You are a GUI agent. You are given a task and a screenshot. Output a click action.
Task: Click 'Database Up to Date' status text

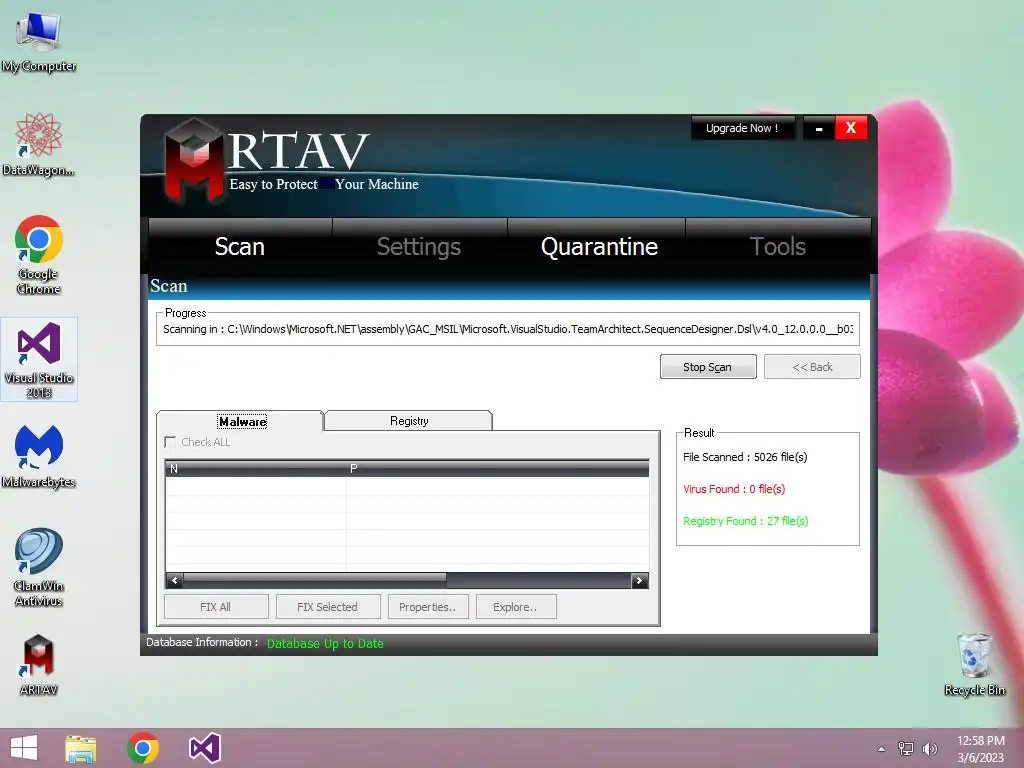pos(325,643)
